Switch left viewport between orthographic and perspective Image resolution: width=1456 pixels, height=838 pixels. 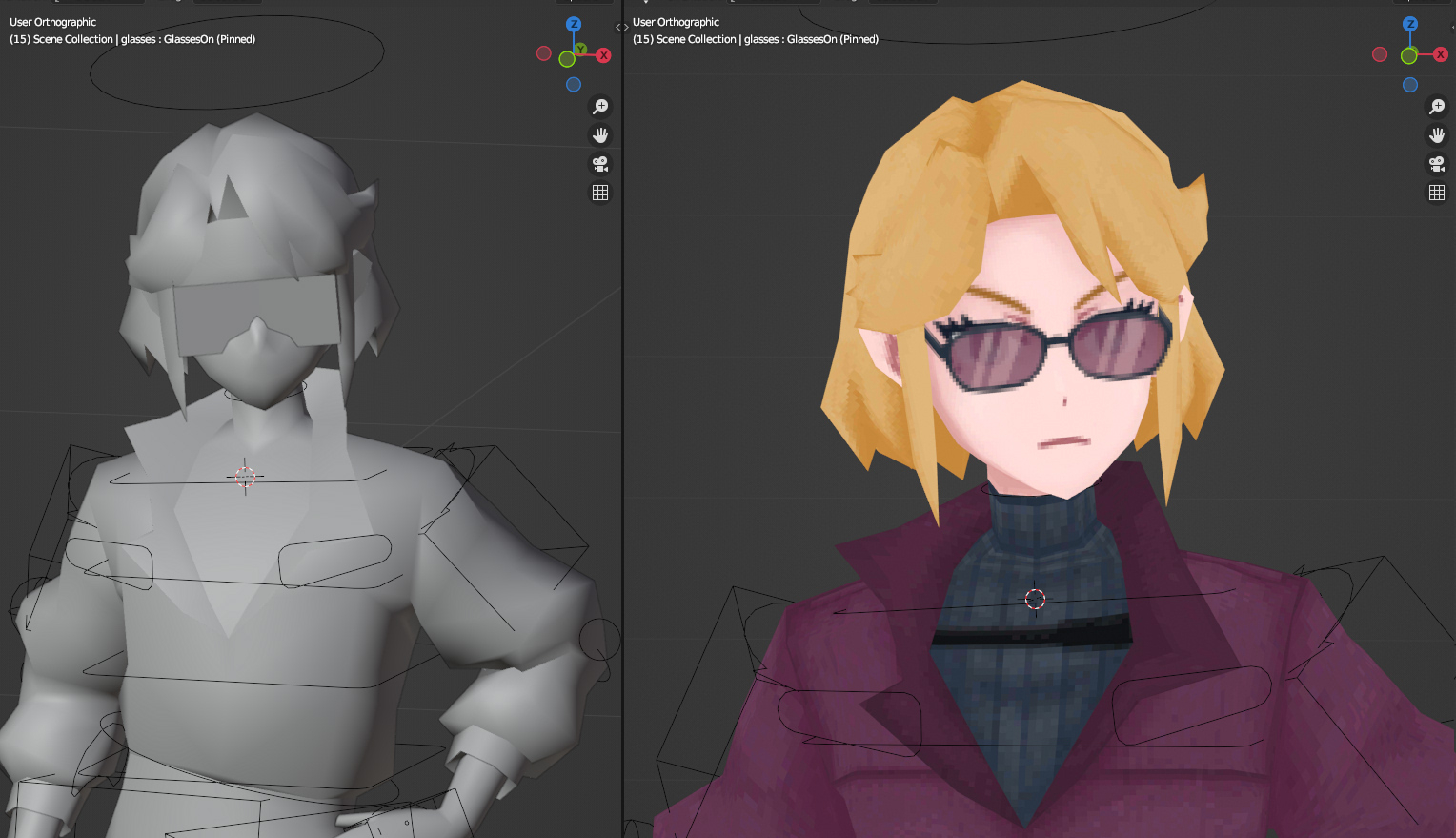click(600, 193)
